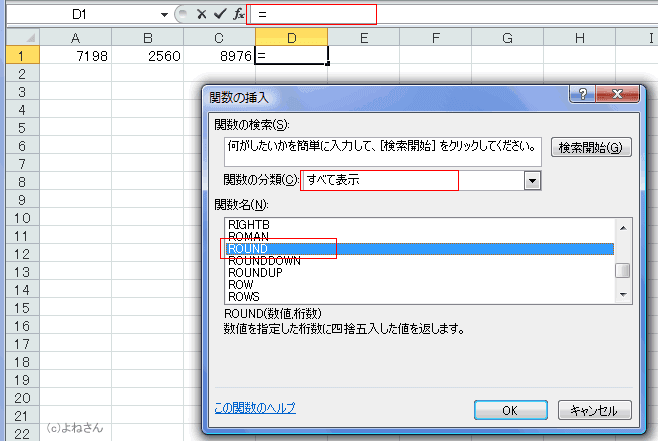Select column B header

click(x=147, y=38)
